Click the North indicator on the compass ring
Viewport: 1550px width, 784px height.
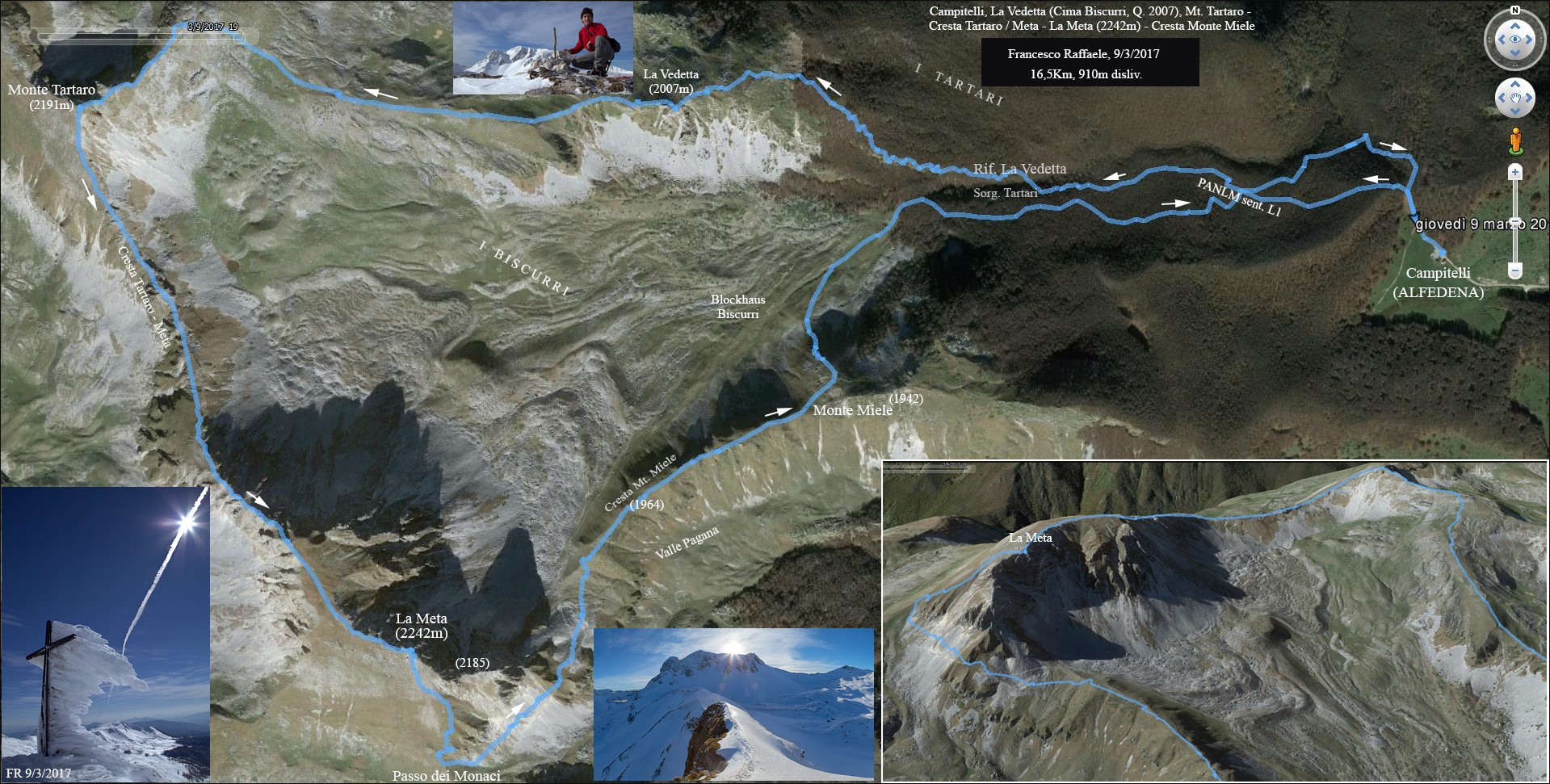point(1515,10)
